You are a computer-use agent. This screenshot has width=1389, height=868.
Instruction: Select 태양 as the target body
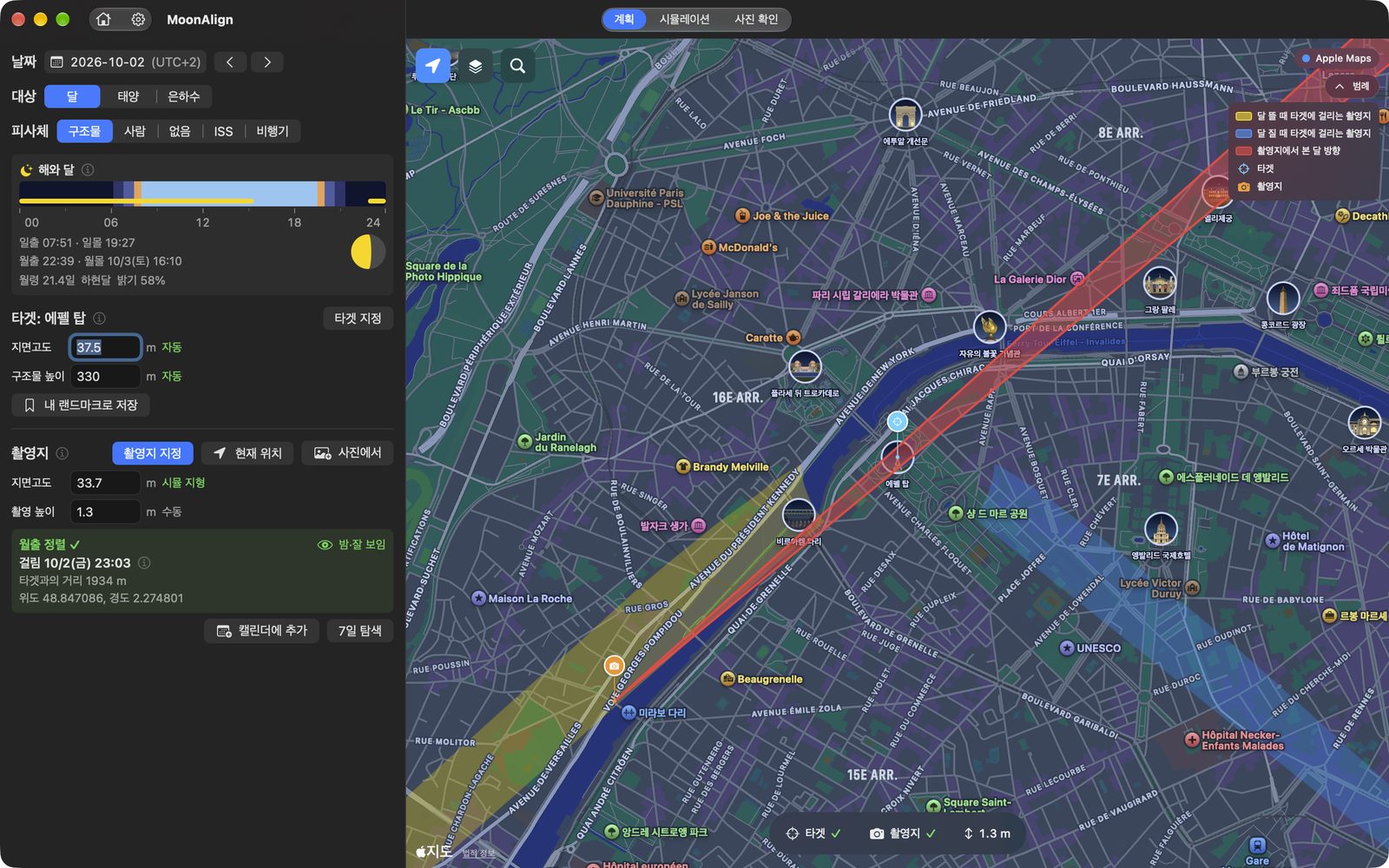point(128,96)
